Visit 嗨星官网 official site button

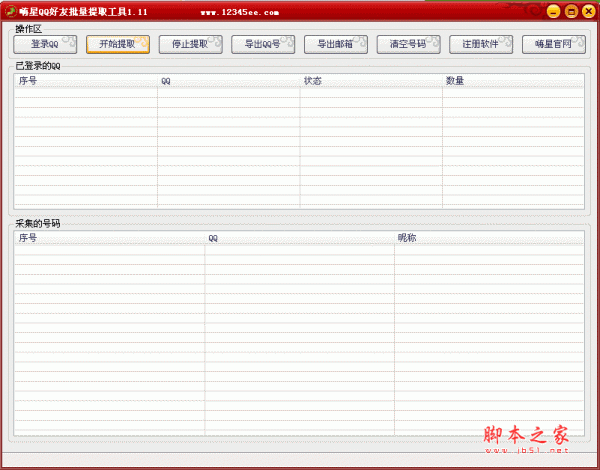coord(554,44)
